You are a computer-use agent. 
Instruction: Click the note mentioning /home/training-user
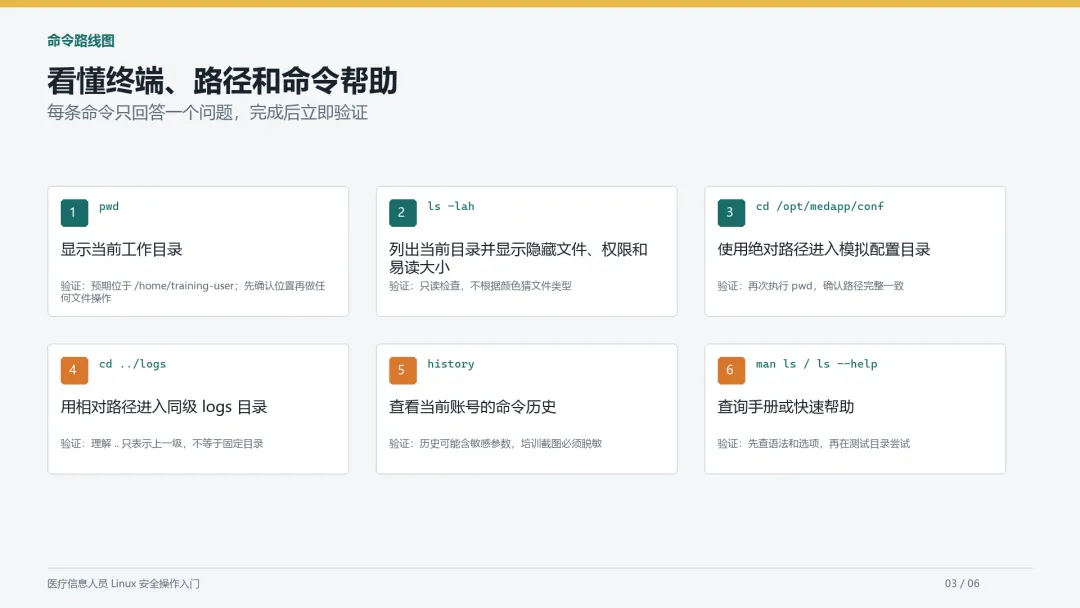click(x=193, y=292)
